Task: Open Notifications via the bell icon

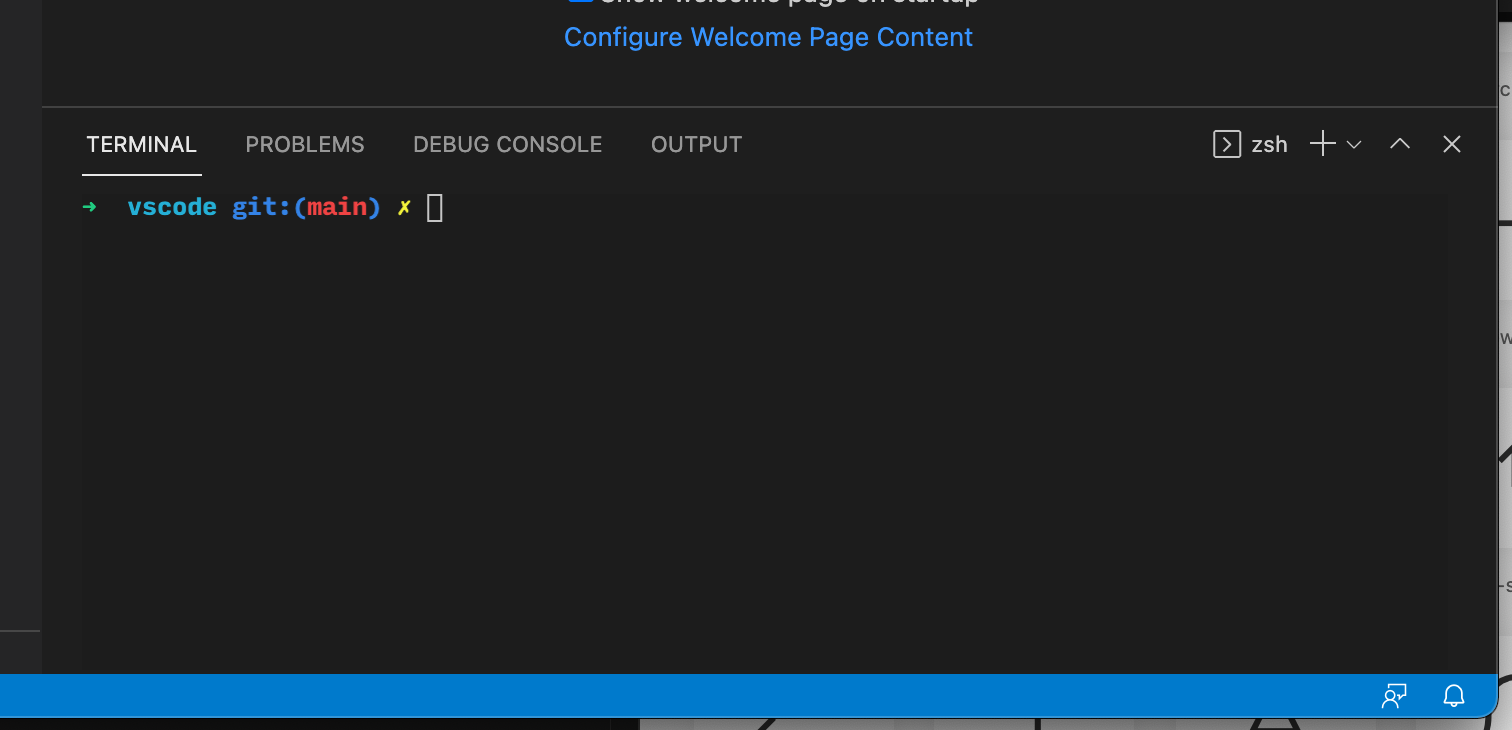Action: click(1453, 696)
